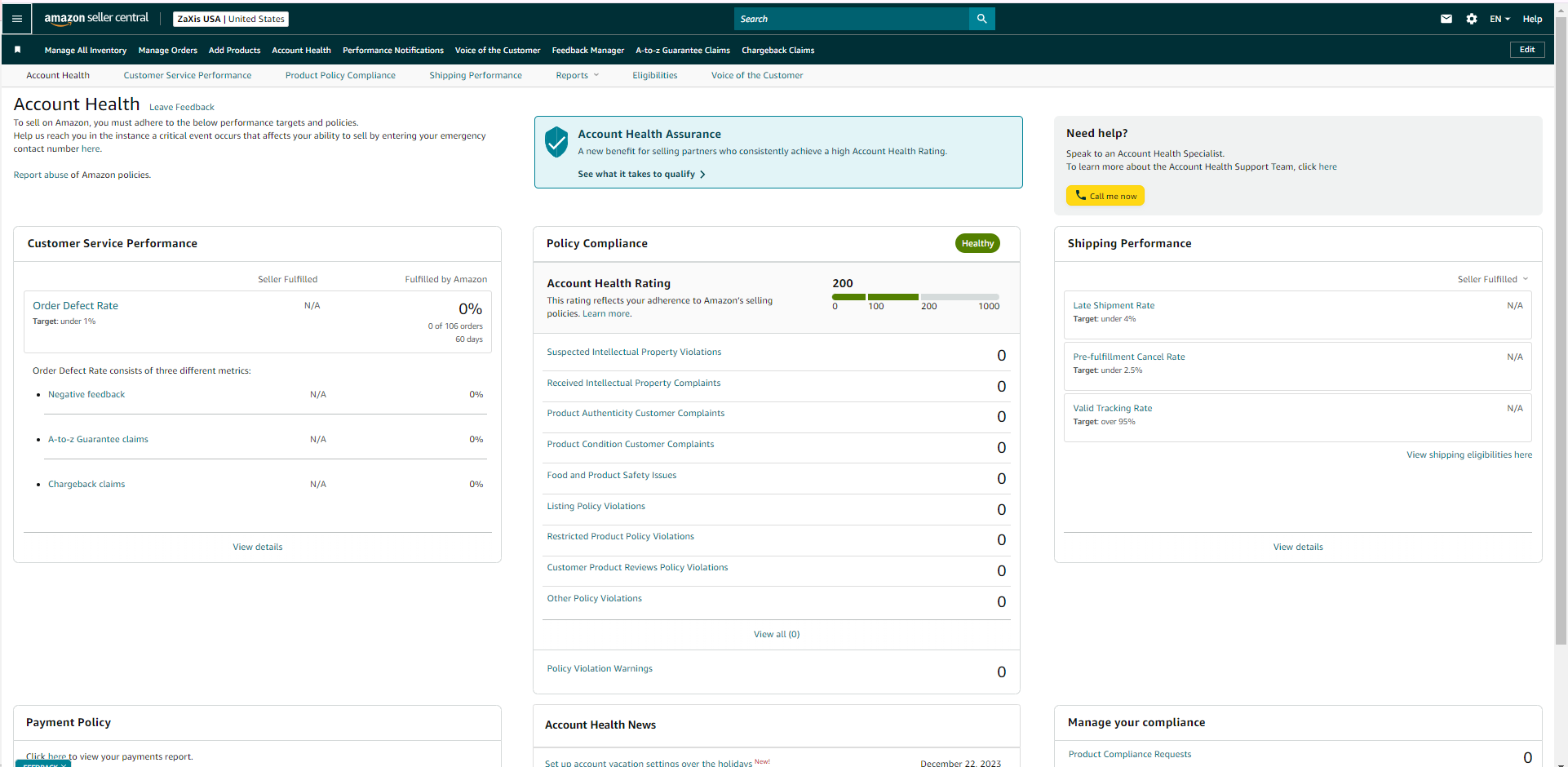Open the Valid Tracking Rate metric
The image size is (1568, 767).
[x=1113, y=408]
